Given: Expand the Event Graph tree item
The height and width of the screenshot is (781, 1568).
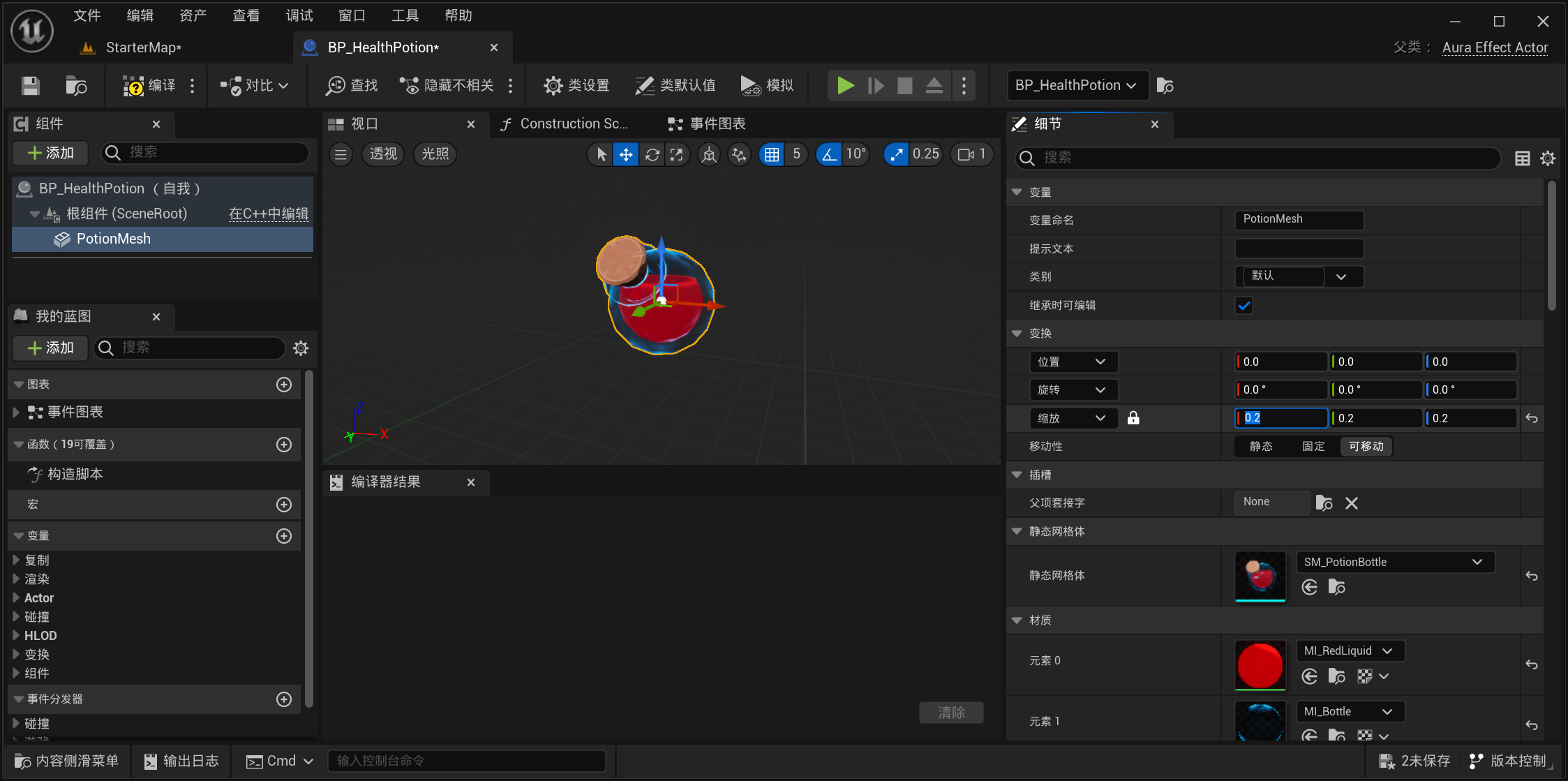Looking at the screenshot, I should (x=16, y=412).
